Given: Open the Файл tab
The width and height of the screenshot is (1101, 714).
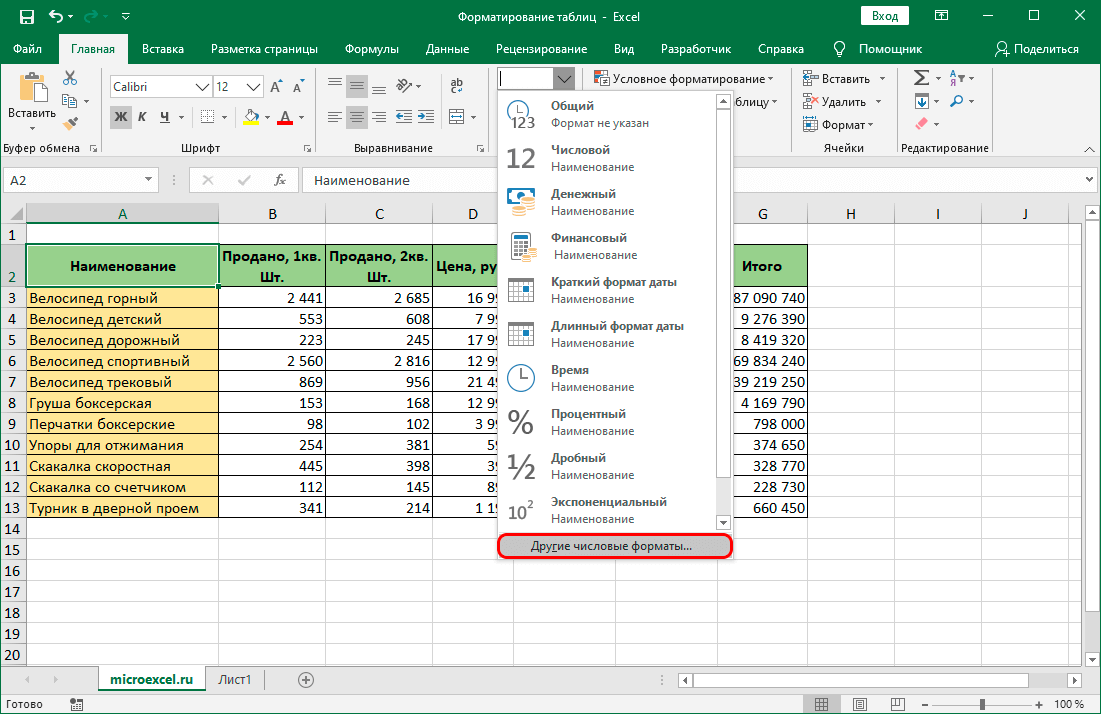Looking at the screenshot, I should (27, 48).
